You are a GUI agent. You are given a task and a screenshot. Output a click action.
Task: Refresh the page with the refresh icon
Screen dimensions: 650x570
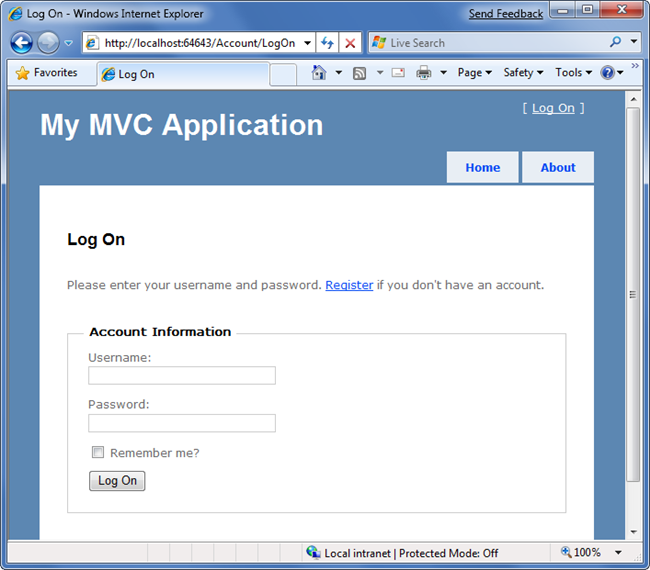(x=327, y=43)
